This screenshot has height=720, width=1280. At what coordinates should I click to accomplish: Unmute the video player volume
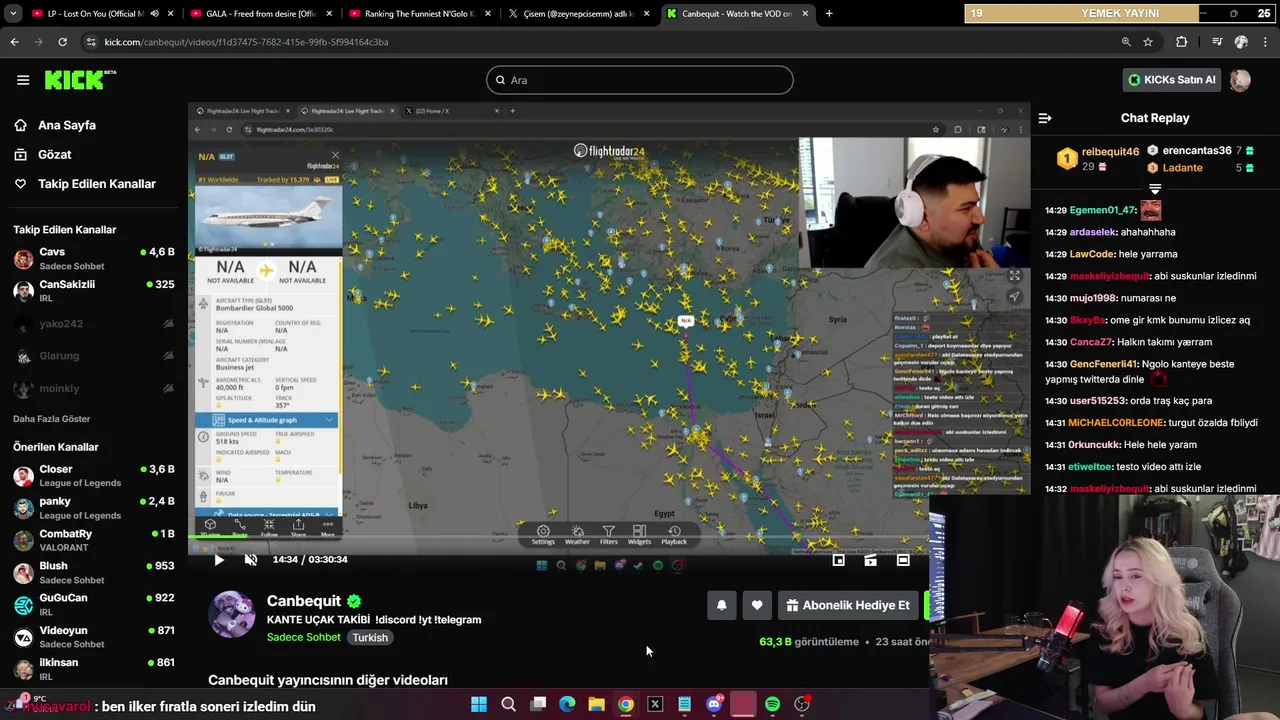251,560
